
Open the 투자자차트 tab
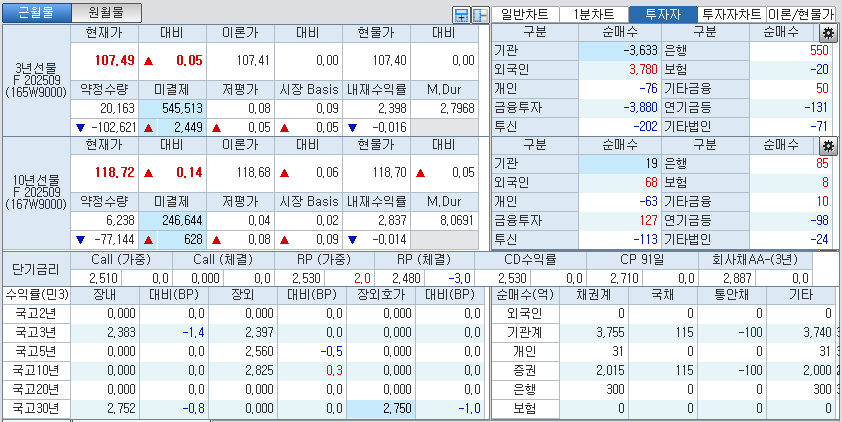point(732,14)
